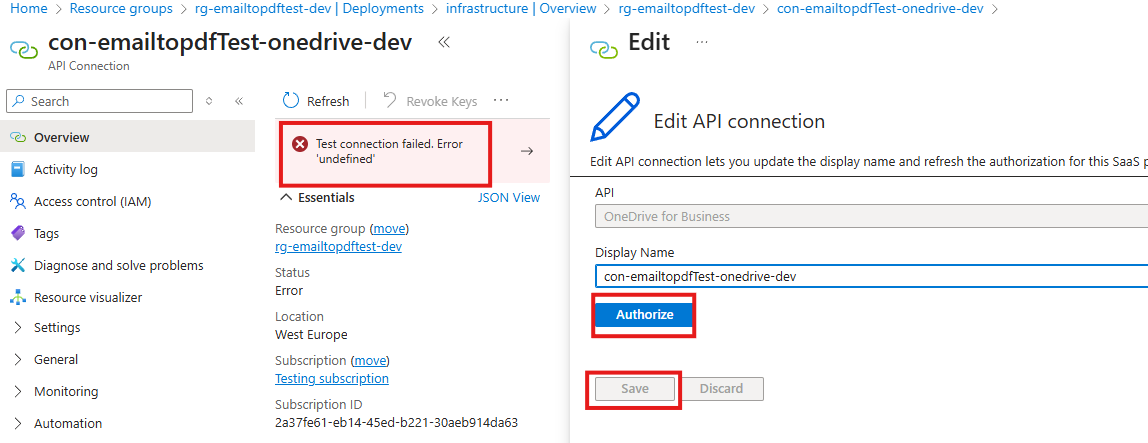1148x443 pixels.
Task: Click the Display Name input field
Action: pyautogui.click(x=871, y=276)
